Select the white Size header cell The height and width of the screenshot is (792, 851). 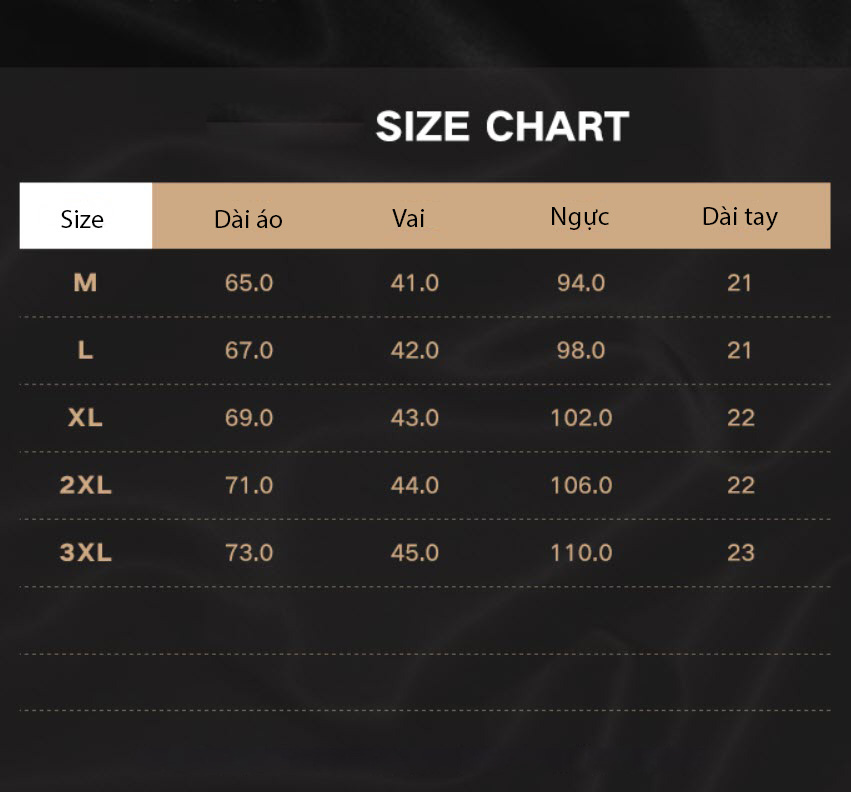coord(86,216)
